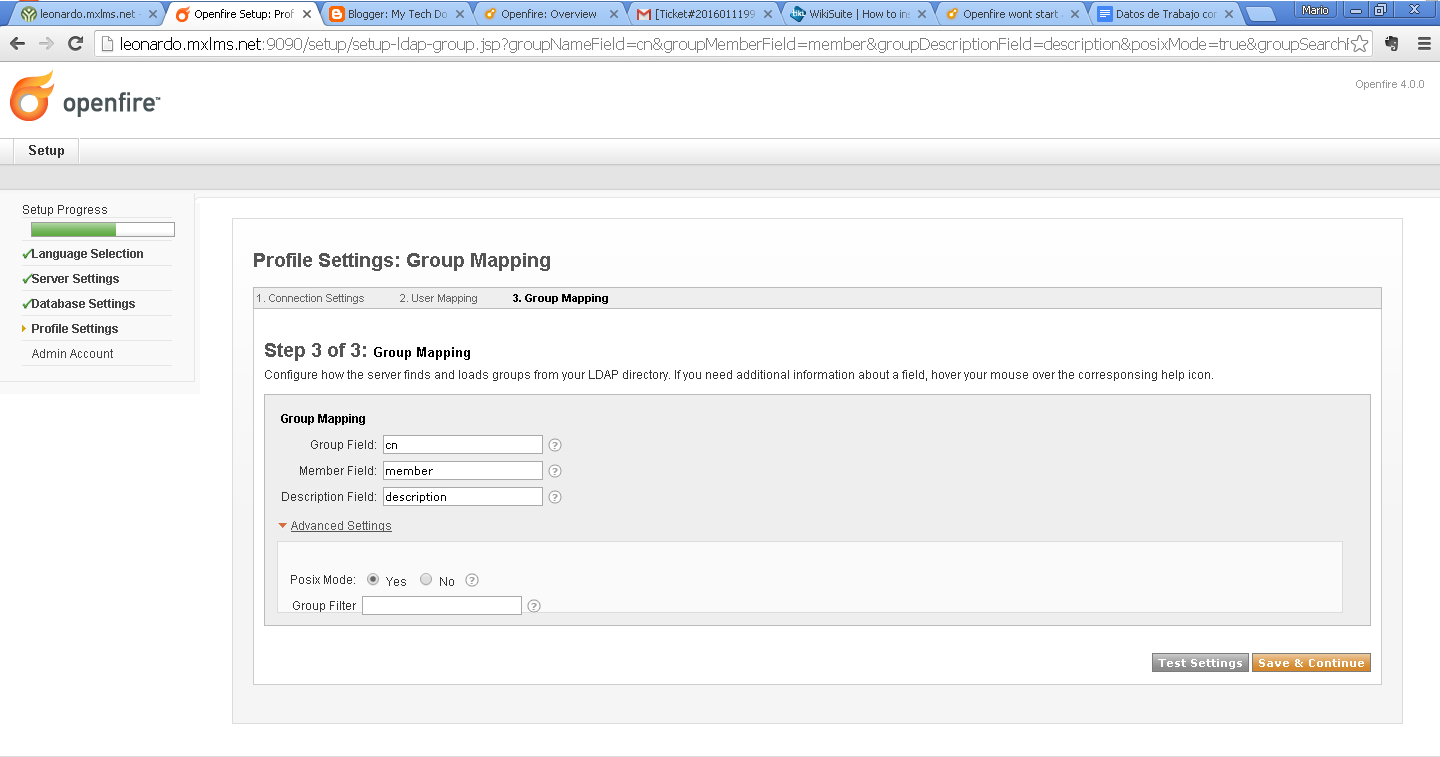
Task: Select No for Posix Mode
Action: click(x=426, y=579)
